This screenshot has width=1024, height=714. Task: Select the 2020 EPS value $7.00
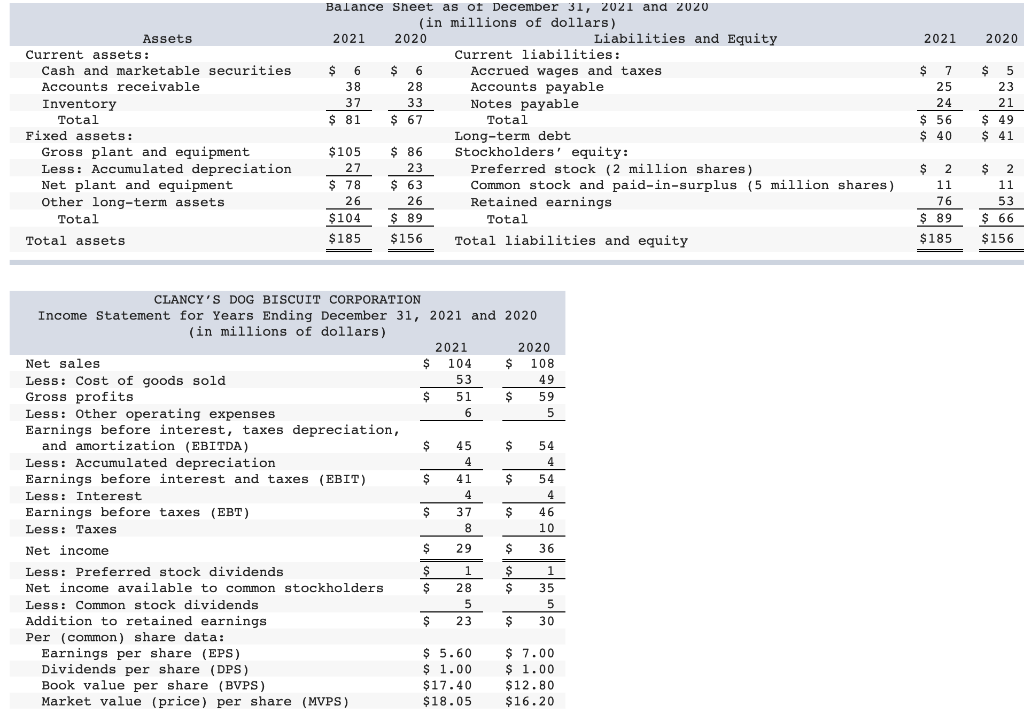tap(530, 653)
